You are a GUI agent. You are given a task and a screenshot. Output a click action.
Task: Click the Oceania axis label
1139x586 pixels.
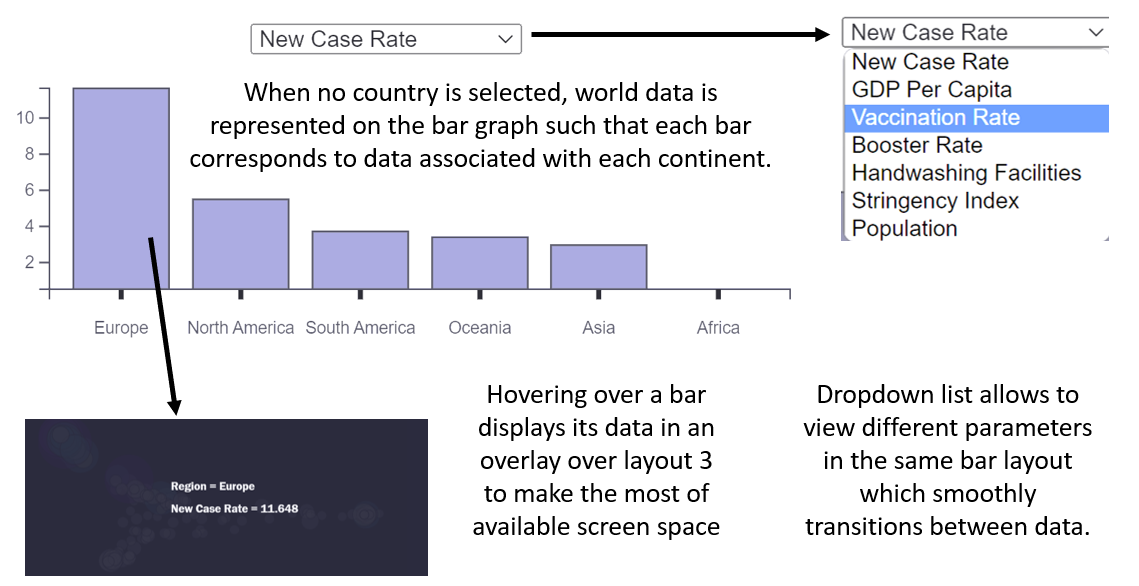[x=479, y=327]
